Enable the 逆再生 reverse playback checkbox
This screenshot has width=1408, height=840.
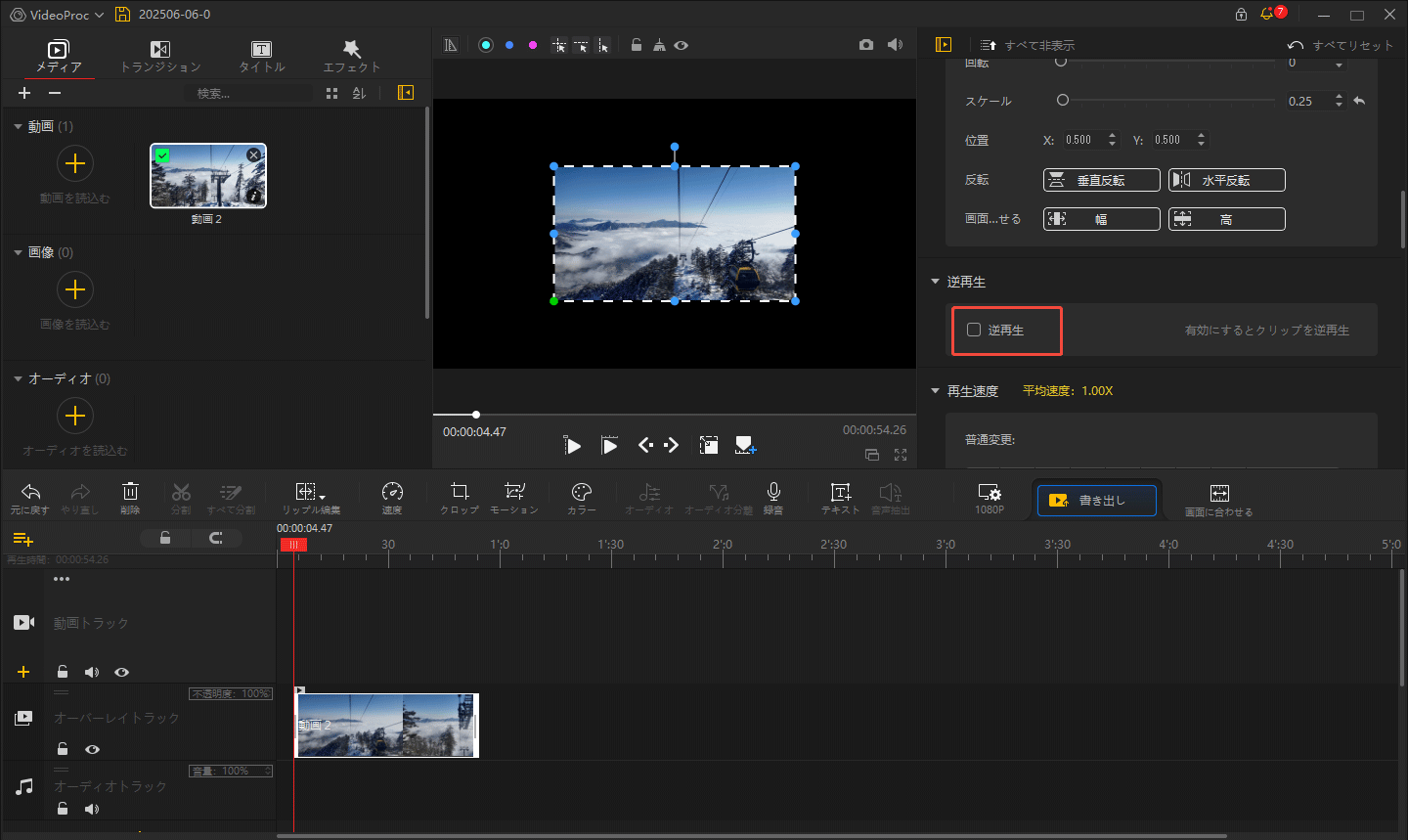[974, 330]
